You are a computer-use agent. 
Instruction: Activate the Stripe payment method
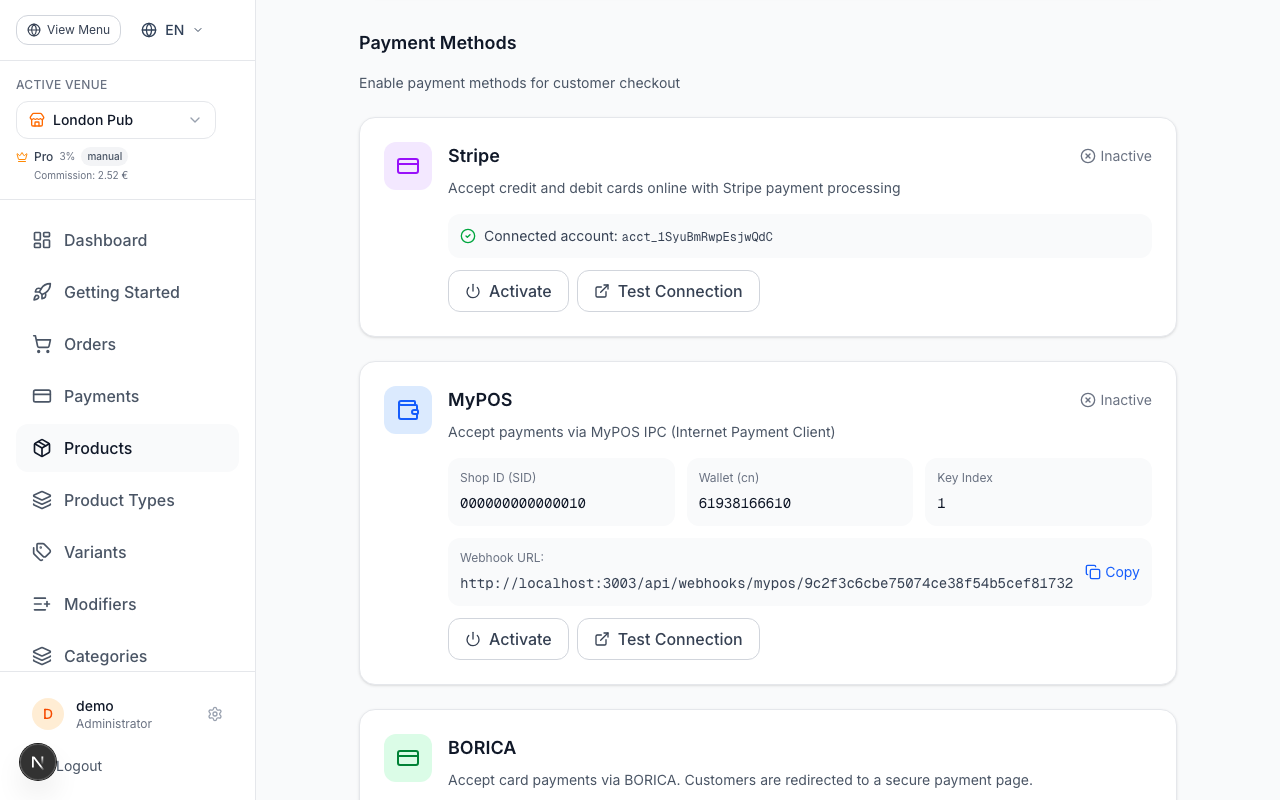tap(508, 291)
